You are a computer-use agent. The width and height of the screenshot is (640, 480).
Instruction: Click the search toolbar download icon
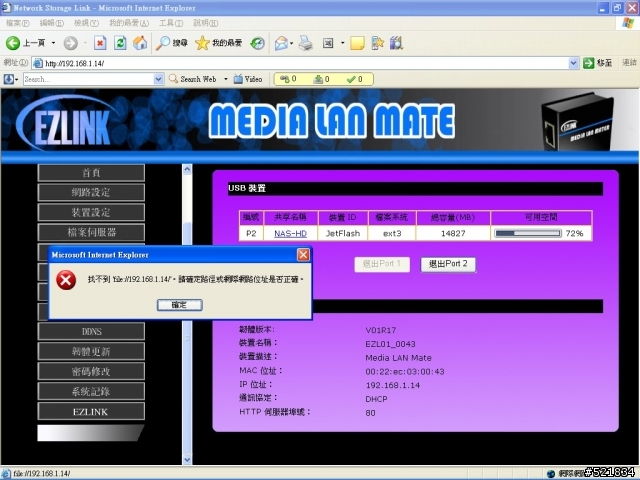9,79
